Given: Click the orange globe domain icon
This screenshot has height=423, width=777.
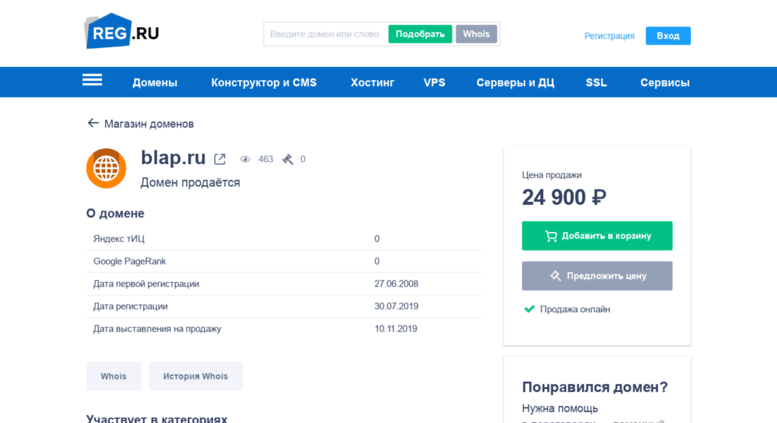Looking at the screenshot, I should click(106, 168).
